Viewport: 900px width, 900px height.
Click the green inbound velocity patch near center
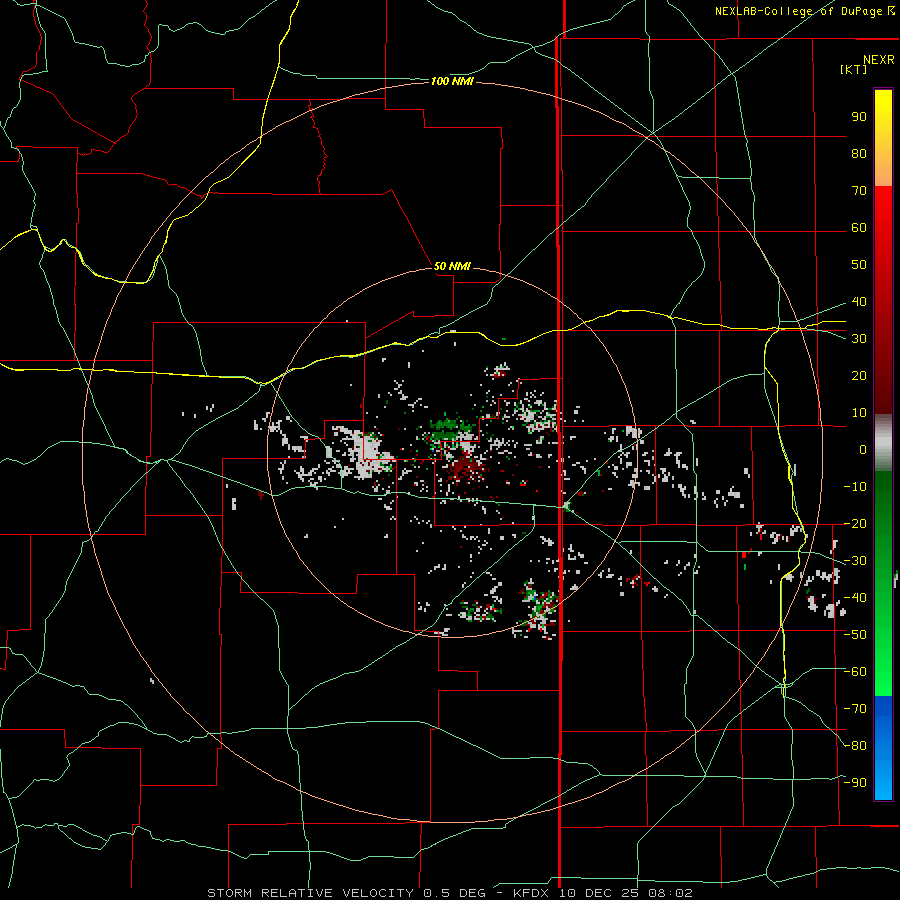pyautogui.click(x=449, y=428)
